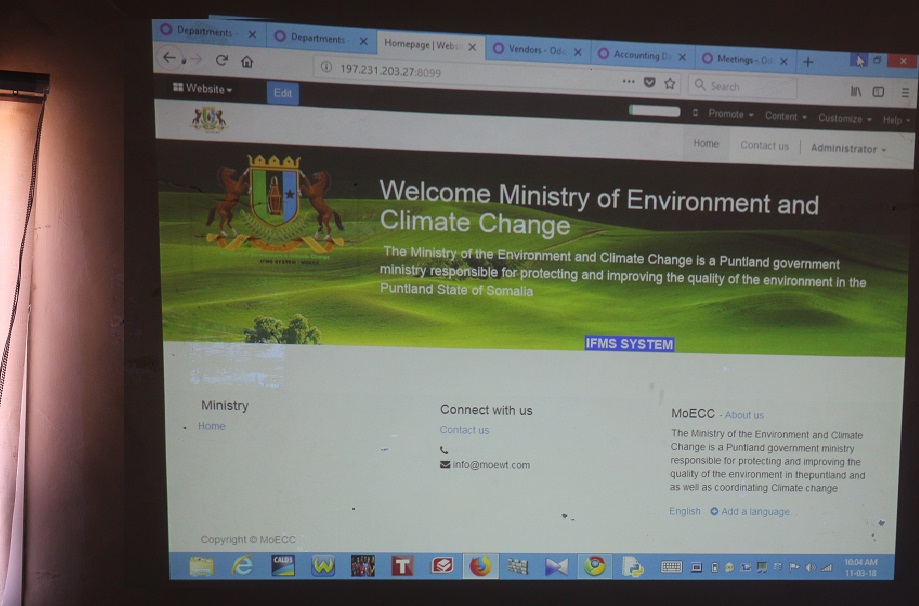Select the English language link
Viewport: 919px width, 606px height.
685,511
